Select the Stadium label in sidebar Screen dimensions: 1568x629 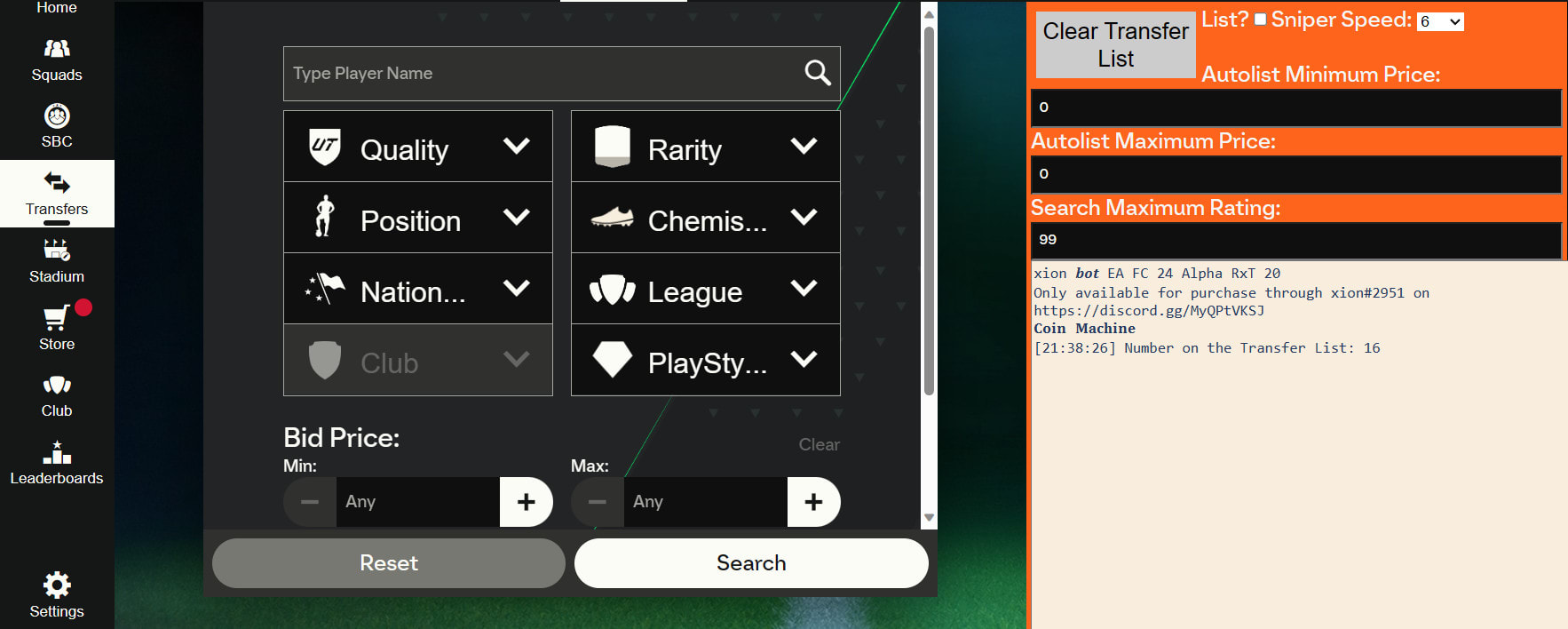[x=57, y=276]
